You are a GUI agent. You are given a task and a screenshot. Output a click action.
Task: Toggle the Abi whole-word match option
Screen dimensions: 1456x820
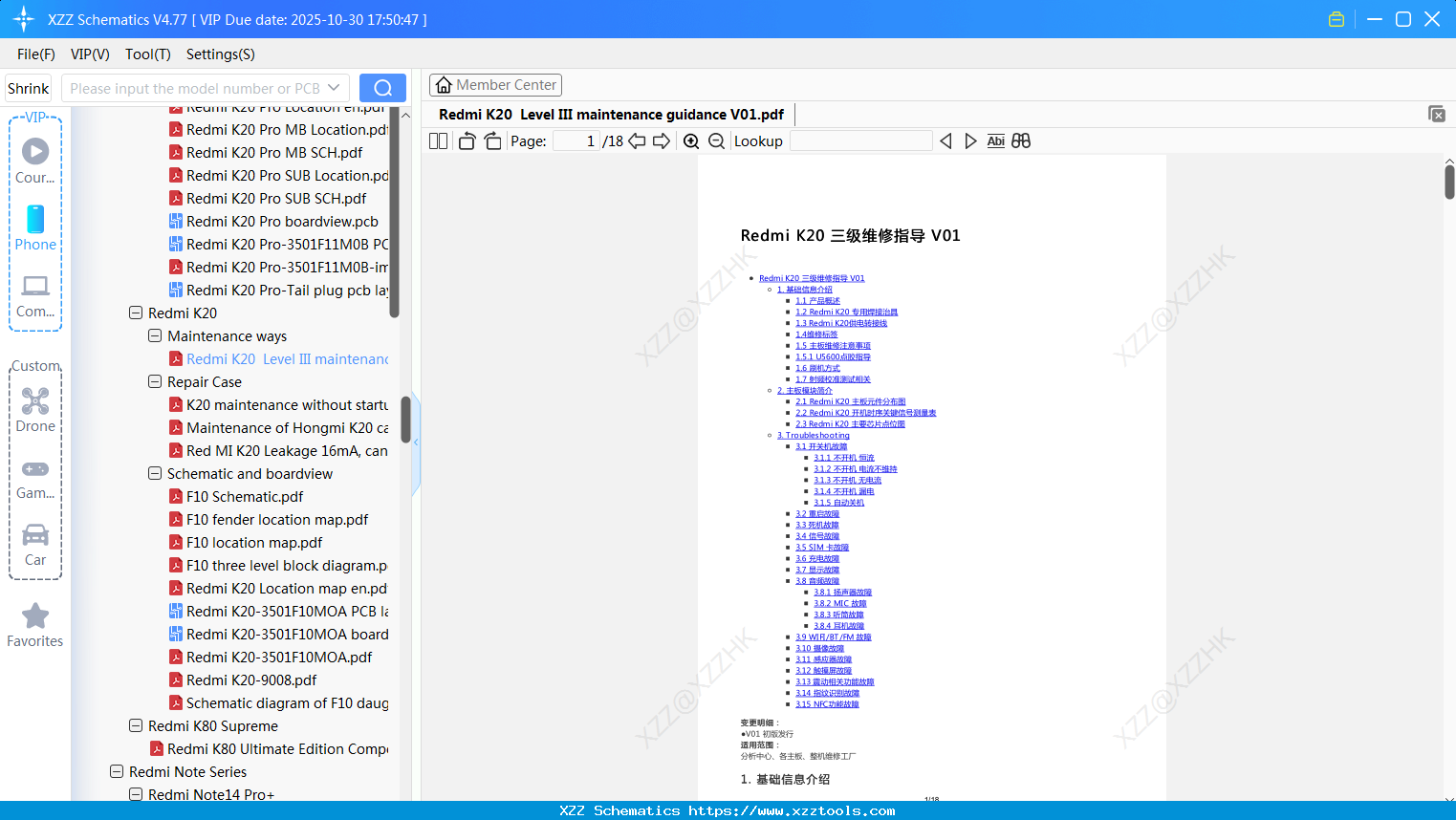tap(995, 141)
